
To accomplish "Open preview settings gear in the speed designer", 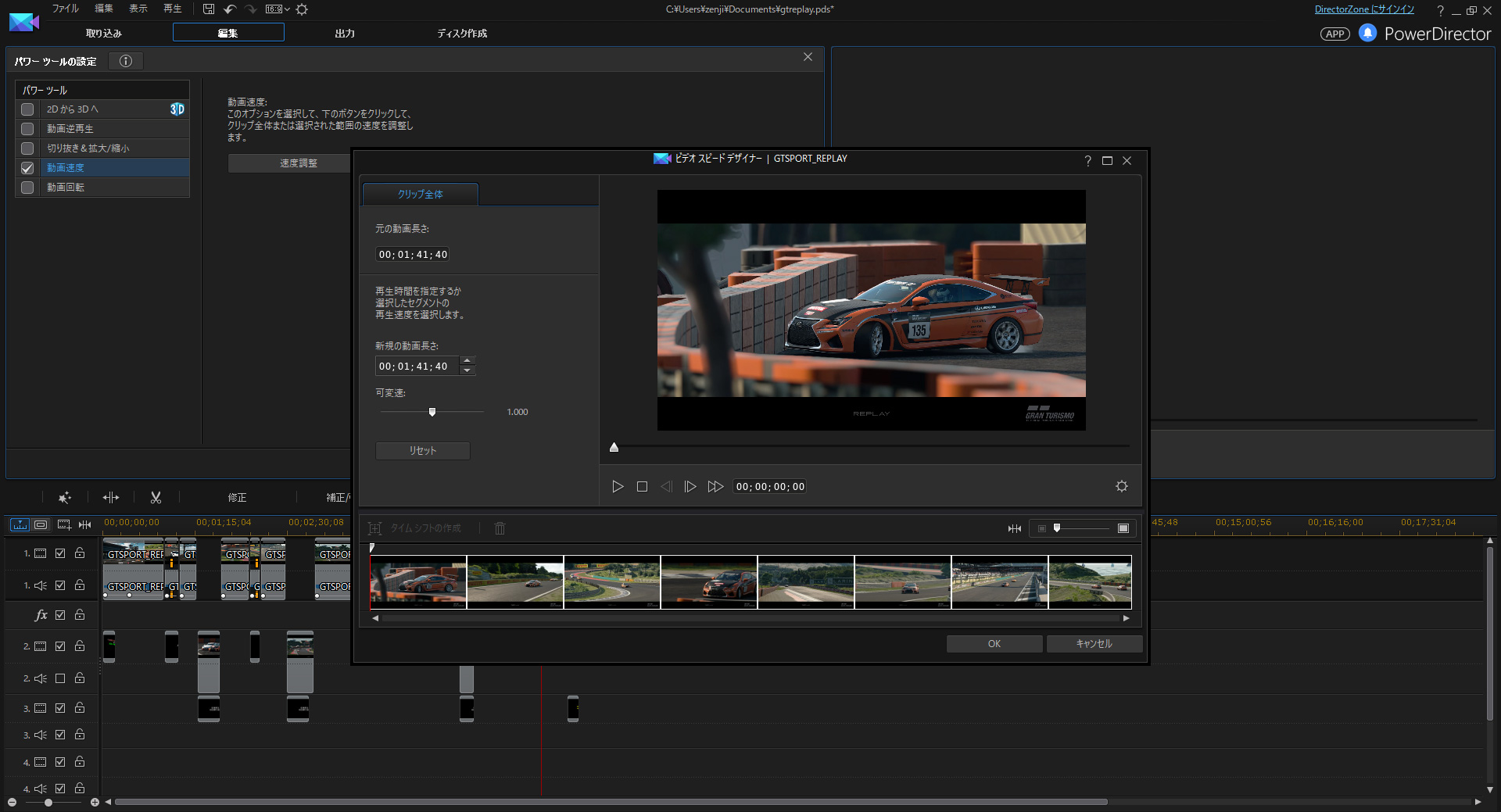I will pyautogui.click(x=1121, y=486).
